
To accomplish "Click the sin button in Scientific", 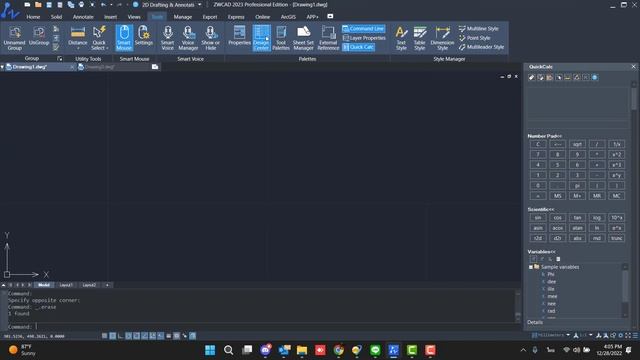I will pyautogui.click(x=538, y=218).
